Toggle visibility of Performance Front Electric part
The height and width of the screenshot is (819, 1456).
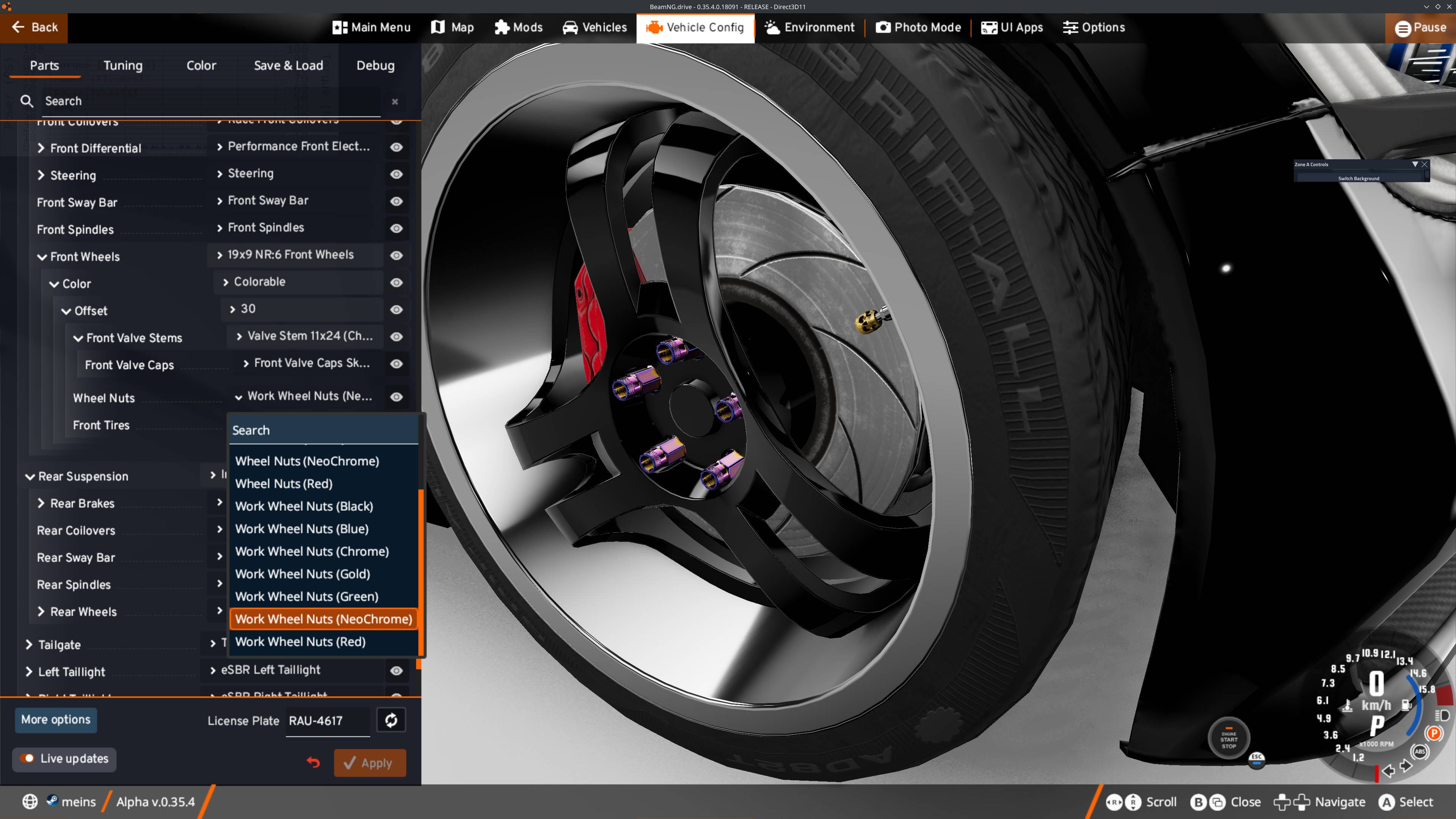tap(397, 147)
